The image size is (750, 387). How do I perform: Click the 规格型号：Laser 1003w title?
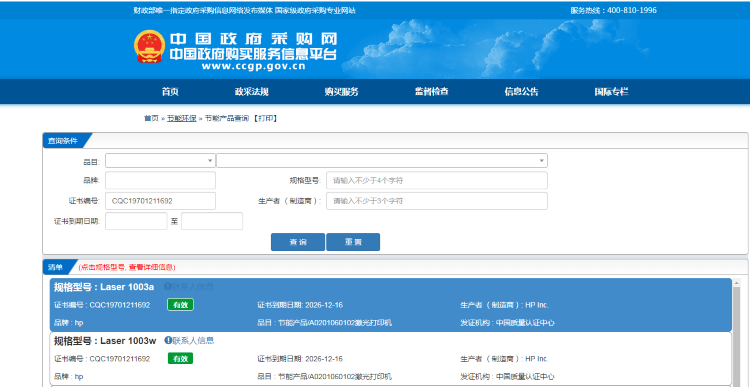click(105, 341)
